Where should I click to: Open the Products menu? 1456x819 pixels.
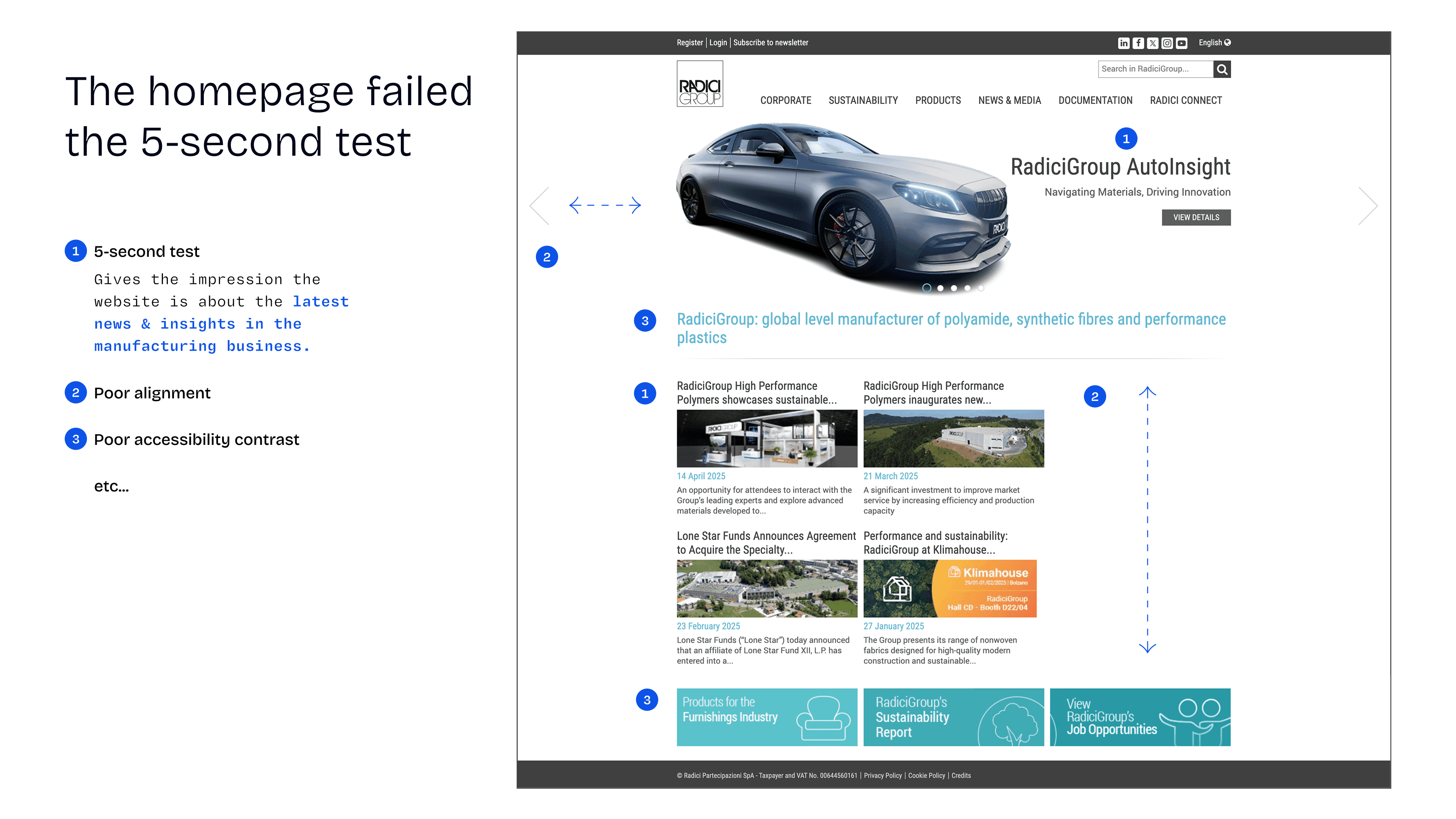point(938,101)
